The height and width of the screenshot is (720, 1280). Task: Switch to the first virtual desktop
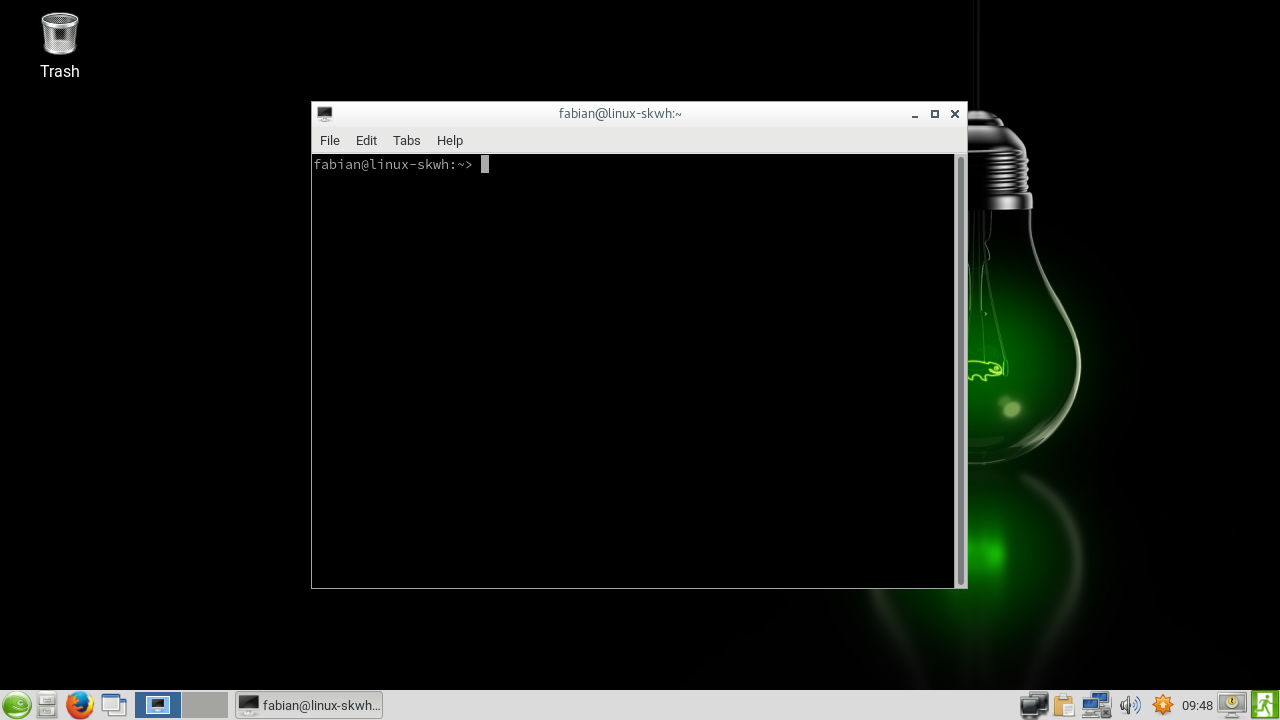coord(158,706)
